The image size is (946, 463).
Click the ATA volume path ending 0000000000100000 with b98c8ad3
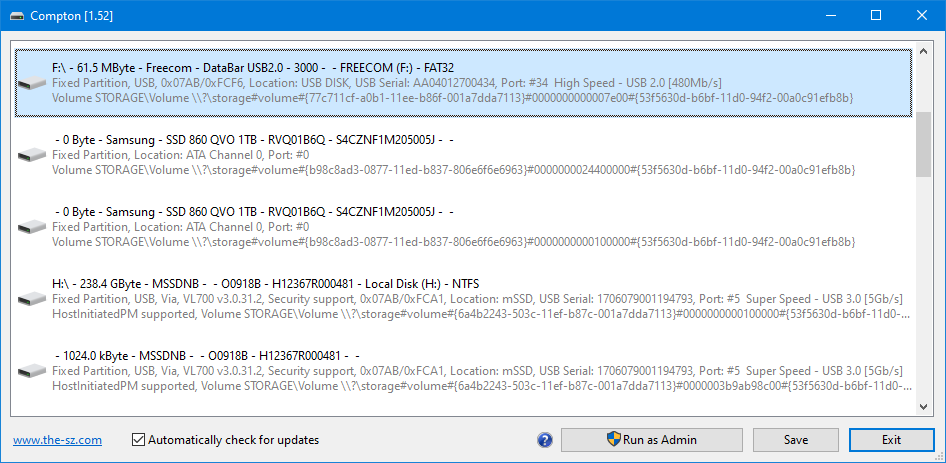pyautogui.click(x=454, y=241)
